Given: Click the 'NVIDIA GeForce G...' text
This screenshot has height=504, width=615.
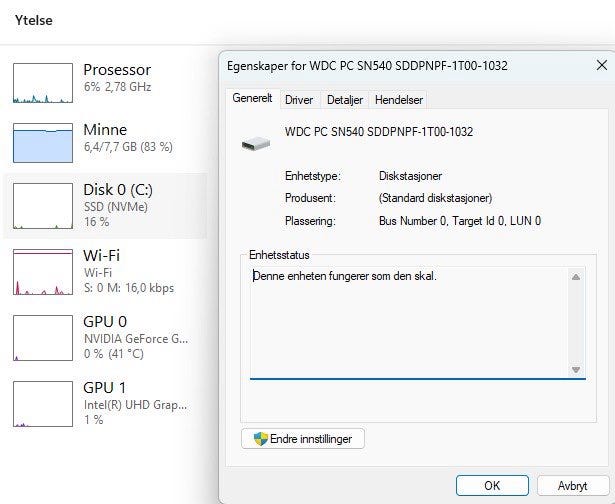Looking at the screenshot, I should point(136,338).
